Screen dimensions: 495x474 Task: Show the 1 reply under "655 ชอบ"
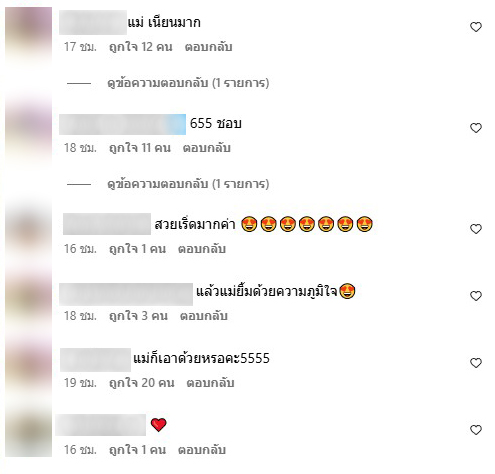(x=188, y=184)
